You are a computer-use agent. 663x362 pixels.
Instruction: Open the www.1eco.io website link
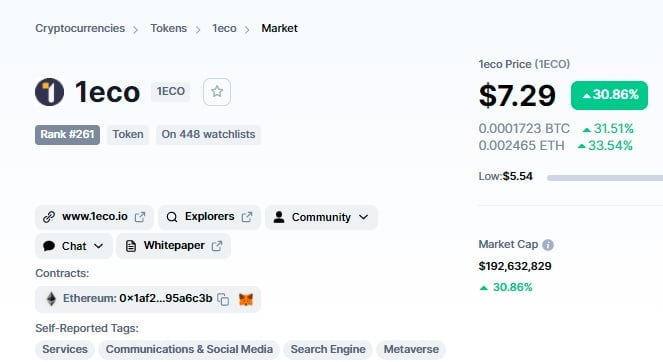[94, 217]
